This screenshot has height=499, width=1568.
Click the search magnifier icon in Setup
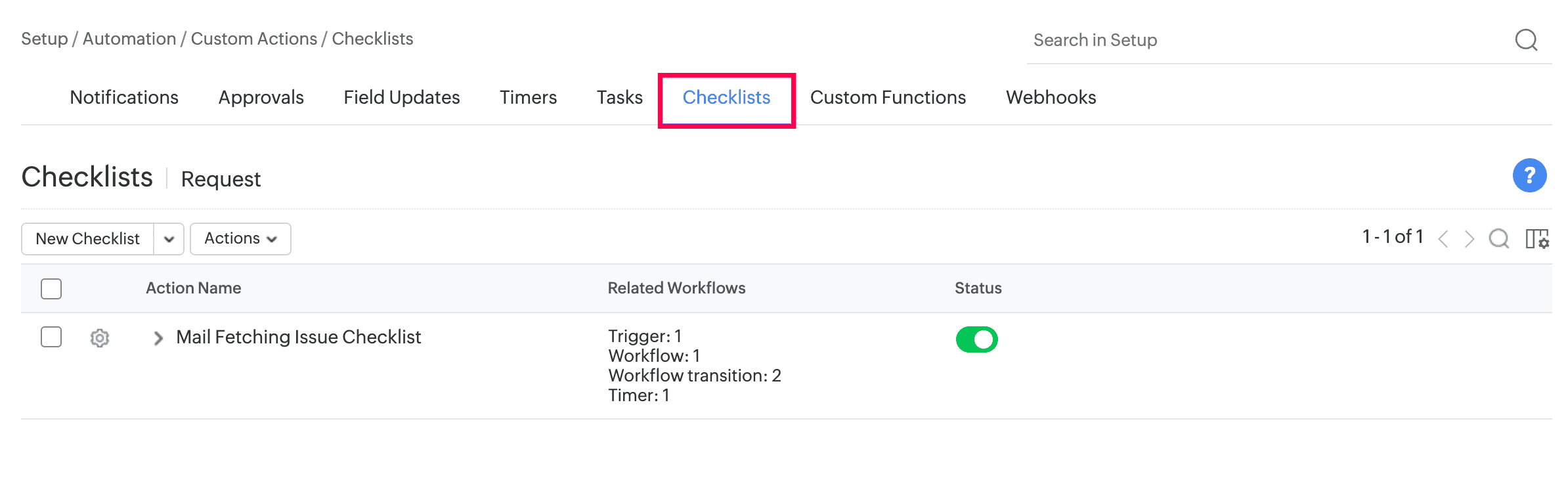[x=1526, y=40]
